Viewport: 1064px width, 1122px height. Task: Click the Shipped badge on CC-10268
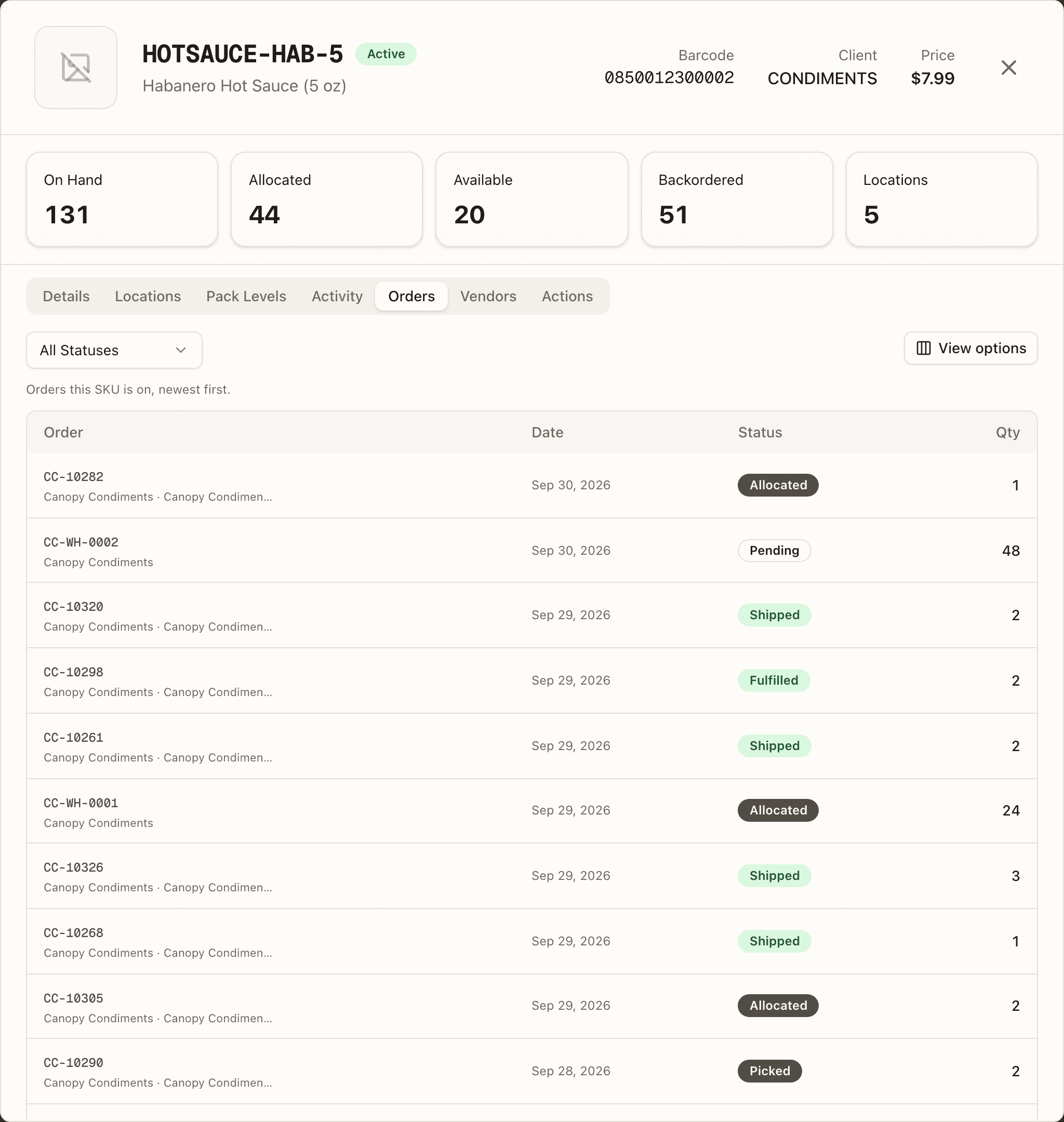(x=774, y=941)
